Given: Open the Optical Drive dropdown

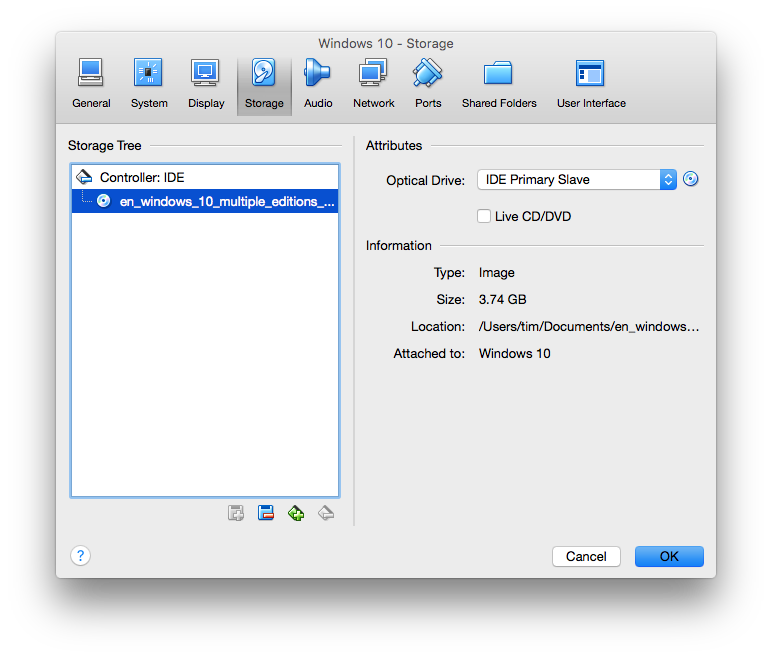Looking at the screenshot, I should tap(577, 180).
